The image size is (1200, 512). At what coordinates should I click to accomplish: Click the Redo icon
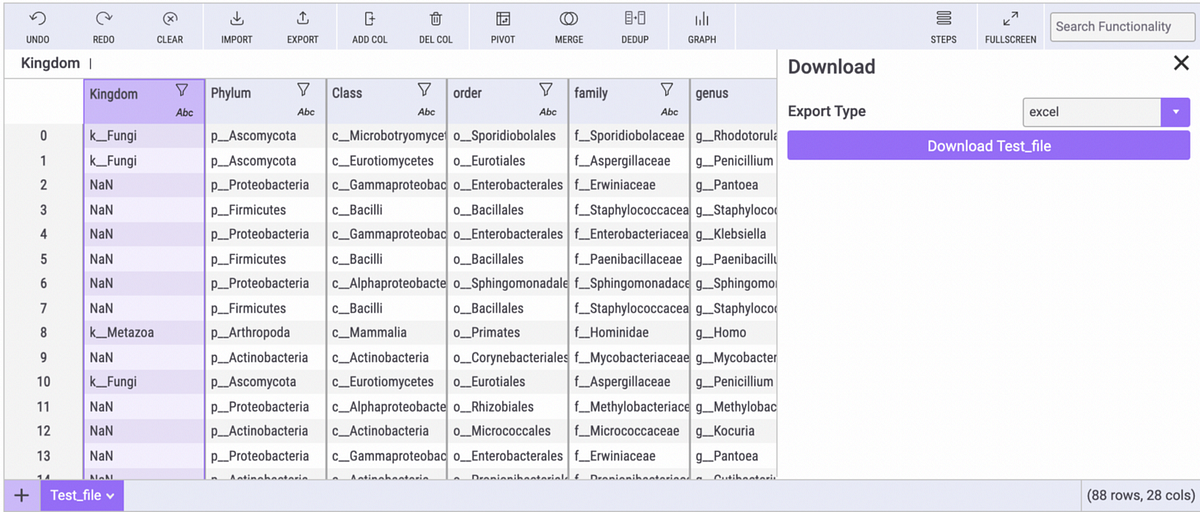tap(103, 19)
